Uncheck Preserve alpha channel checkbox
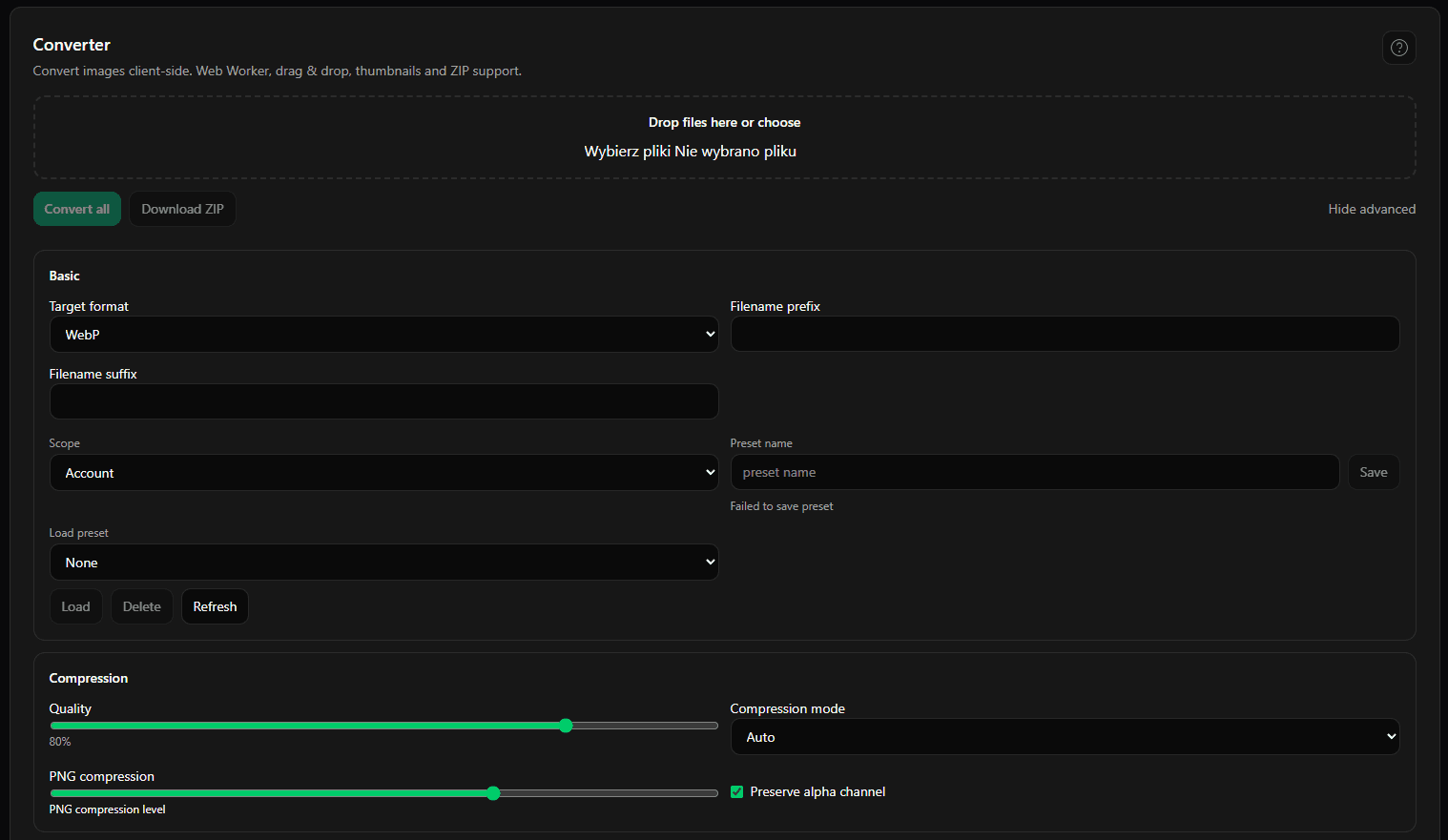 tap(736, 792)
